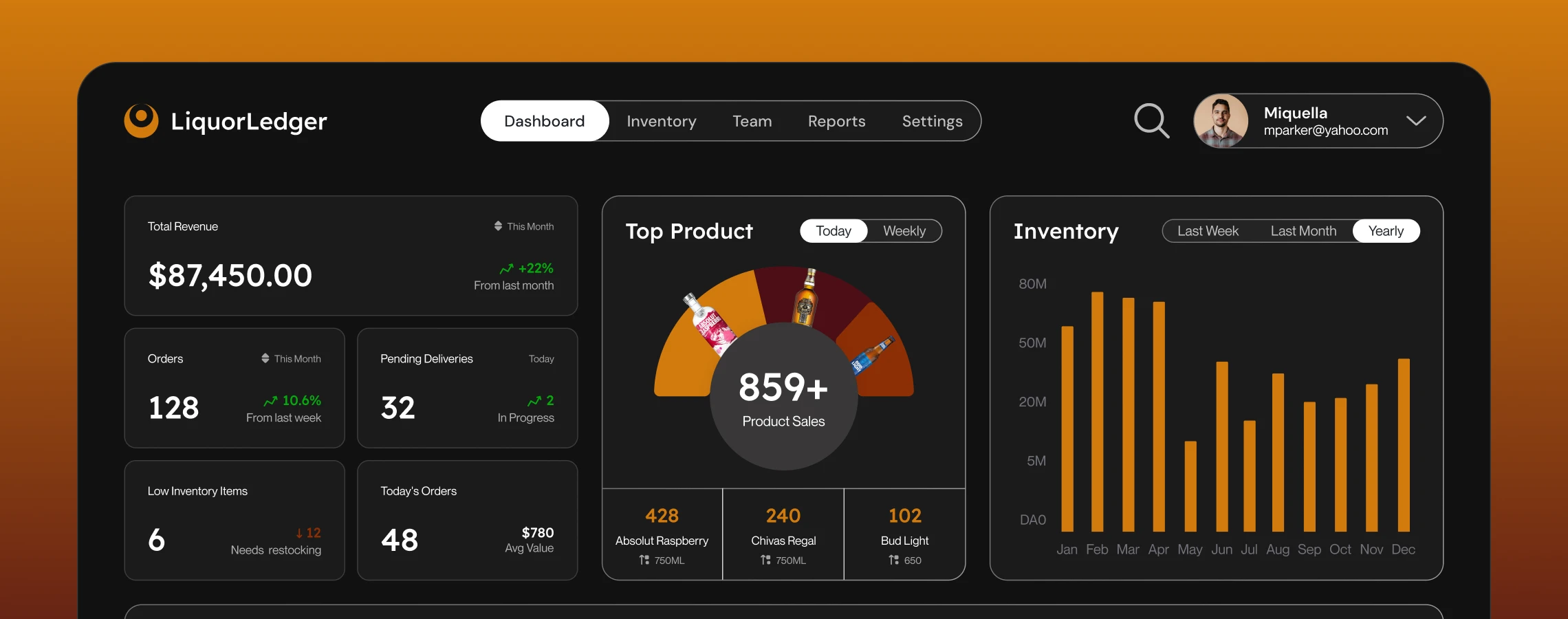Go to the Team tab
Viewport: 1568px width, 619px height.
click(752, 121)
